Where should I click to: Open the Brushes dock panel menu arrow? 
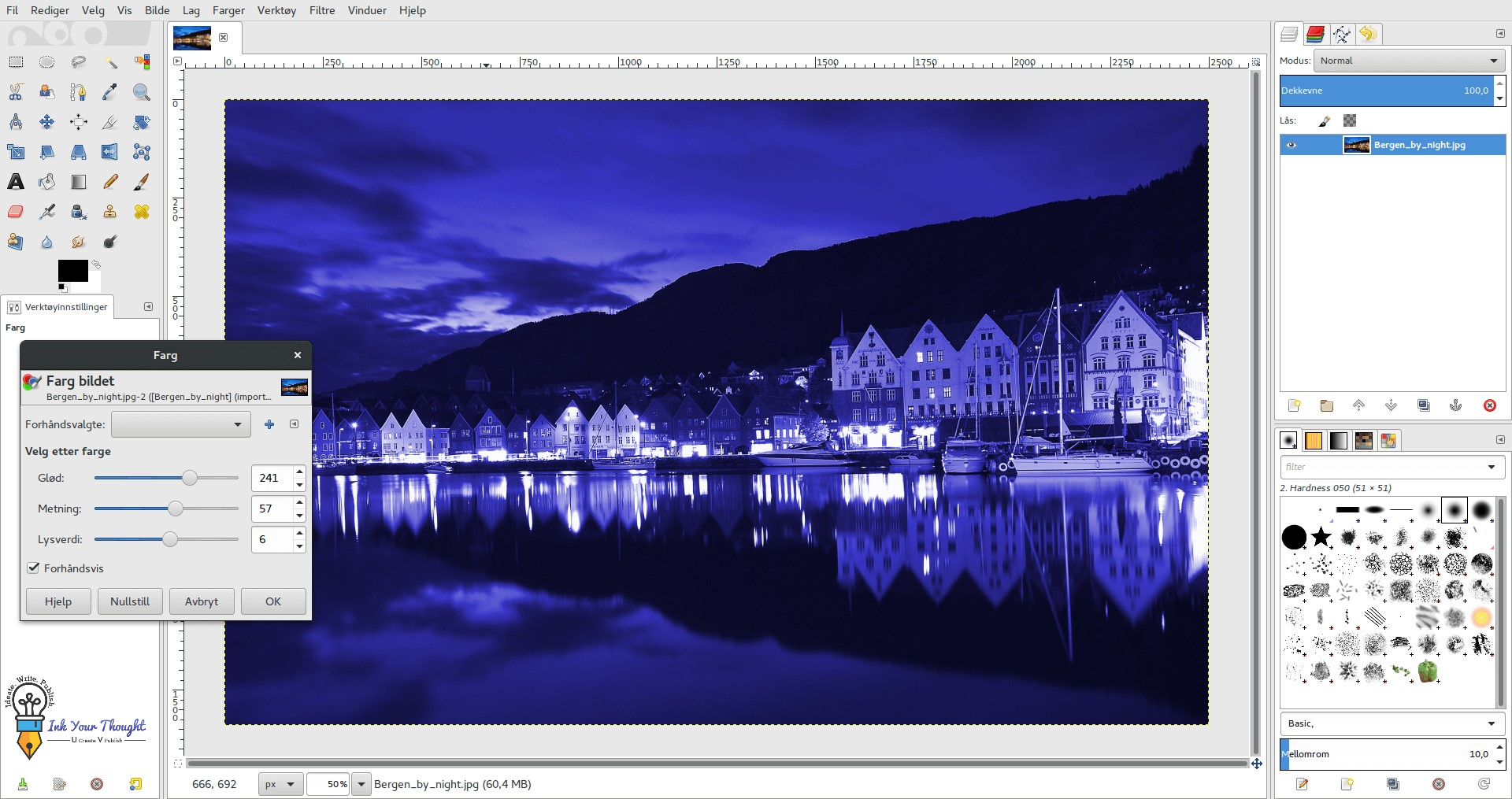point(1500,439)
